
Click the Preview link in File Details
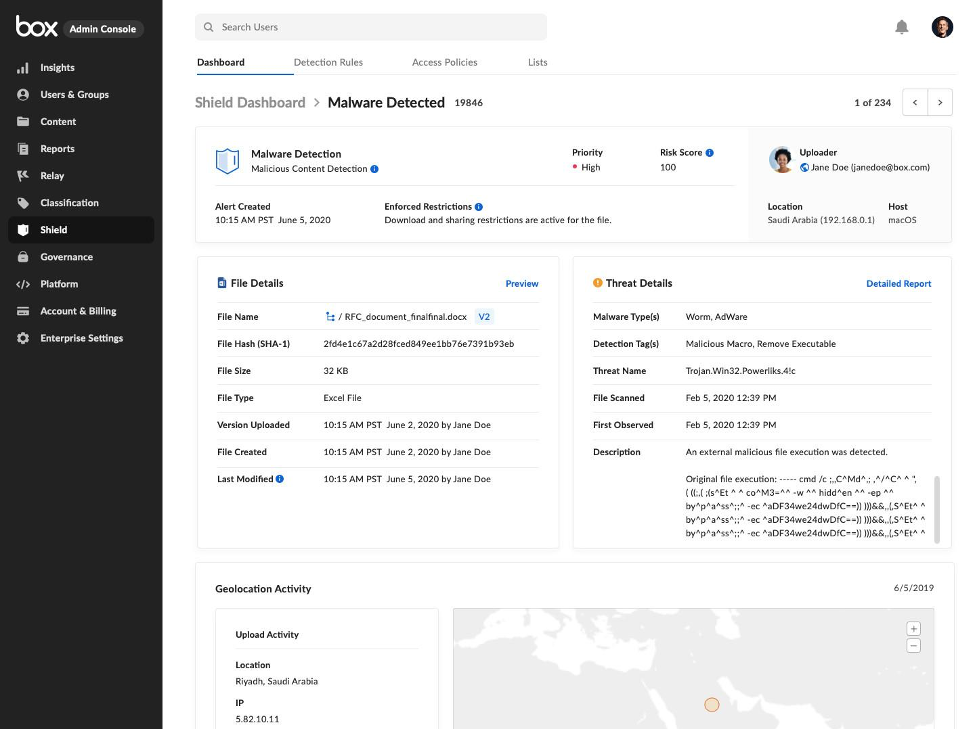[521, 284]
